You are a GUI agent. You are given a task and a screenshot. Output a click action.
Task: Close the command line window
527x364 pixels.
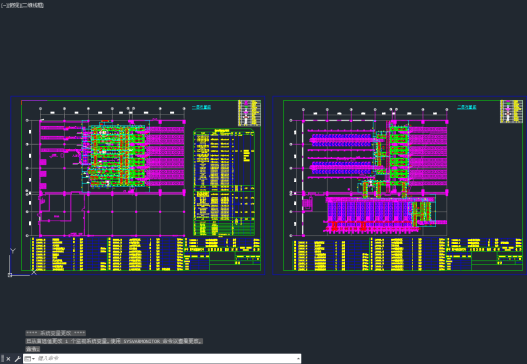(x=8, y=359)
